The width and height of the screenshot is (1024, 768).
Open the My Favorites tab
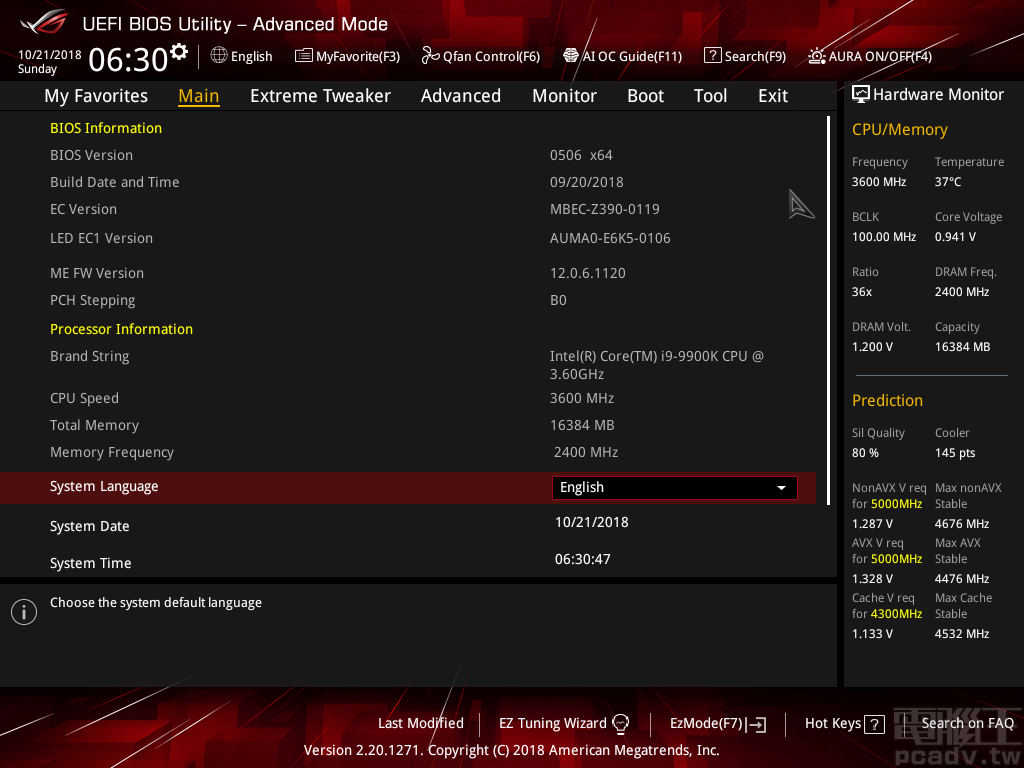pos(96,96)
